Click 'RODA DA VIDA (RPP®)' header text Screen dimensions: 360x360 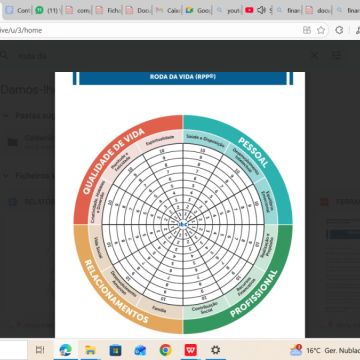coord(183,77)
